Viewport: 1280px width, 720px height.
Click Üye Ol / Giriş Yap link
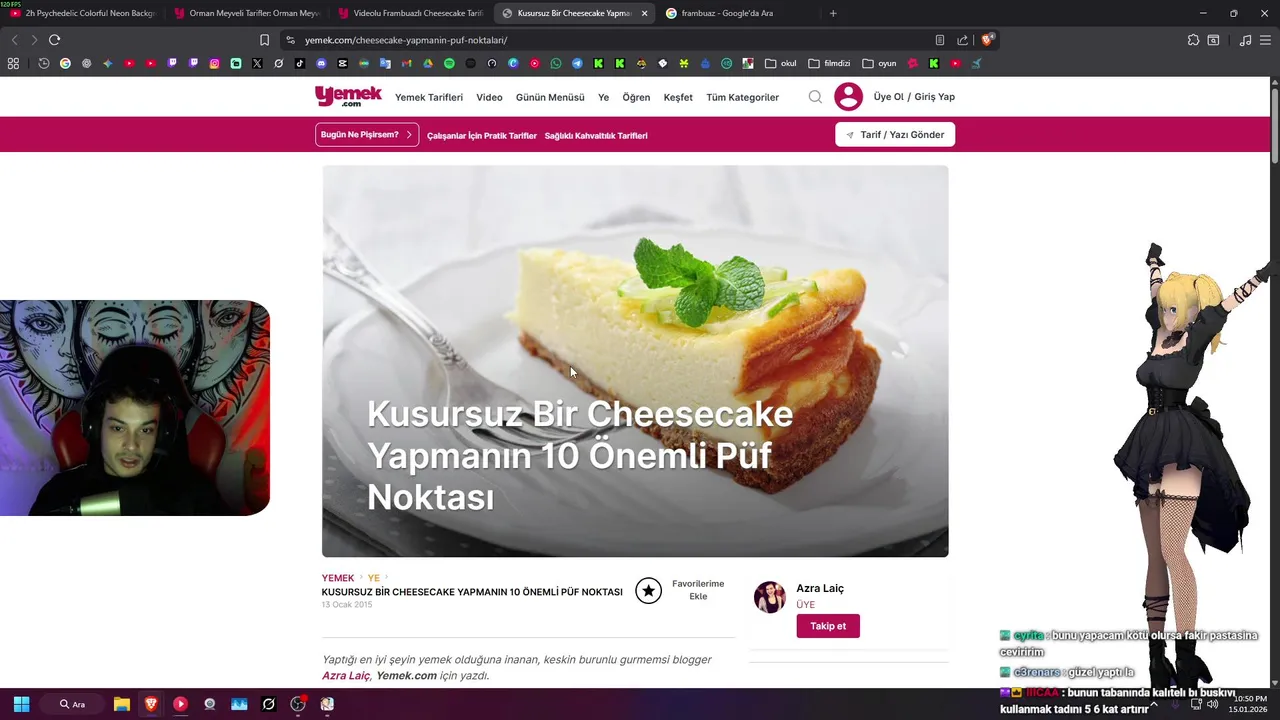pyautogui.click(x=914, y=97)
